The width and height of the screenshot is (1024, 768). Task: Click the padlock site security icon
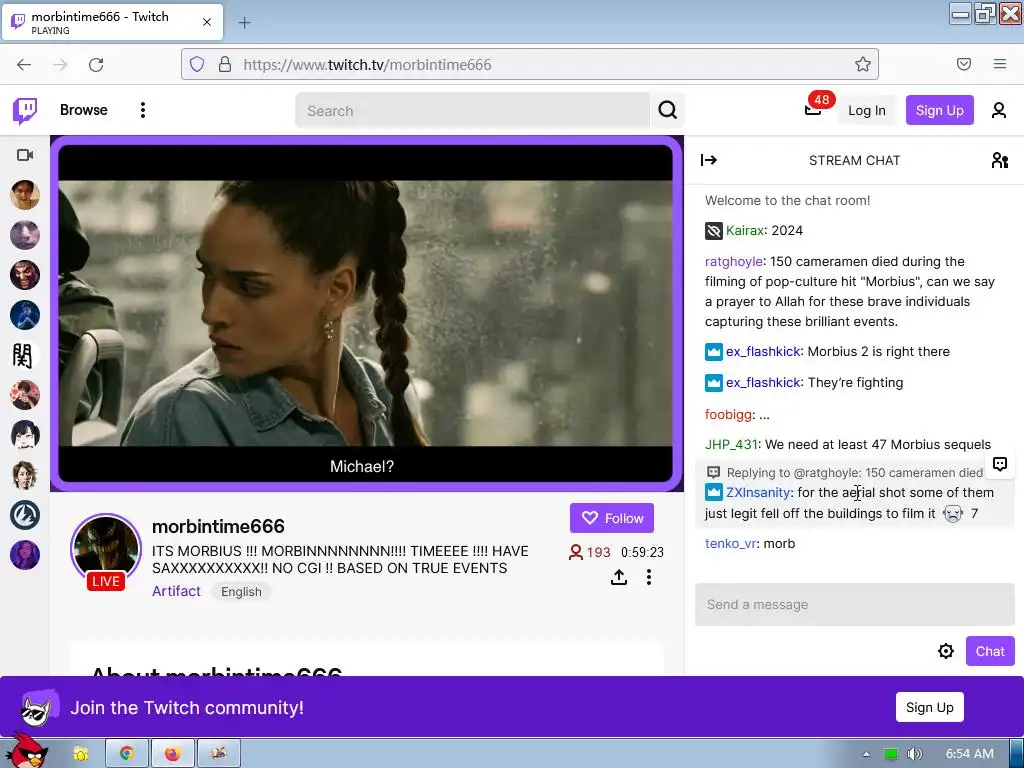(x=225, y=64)
